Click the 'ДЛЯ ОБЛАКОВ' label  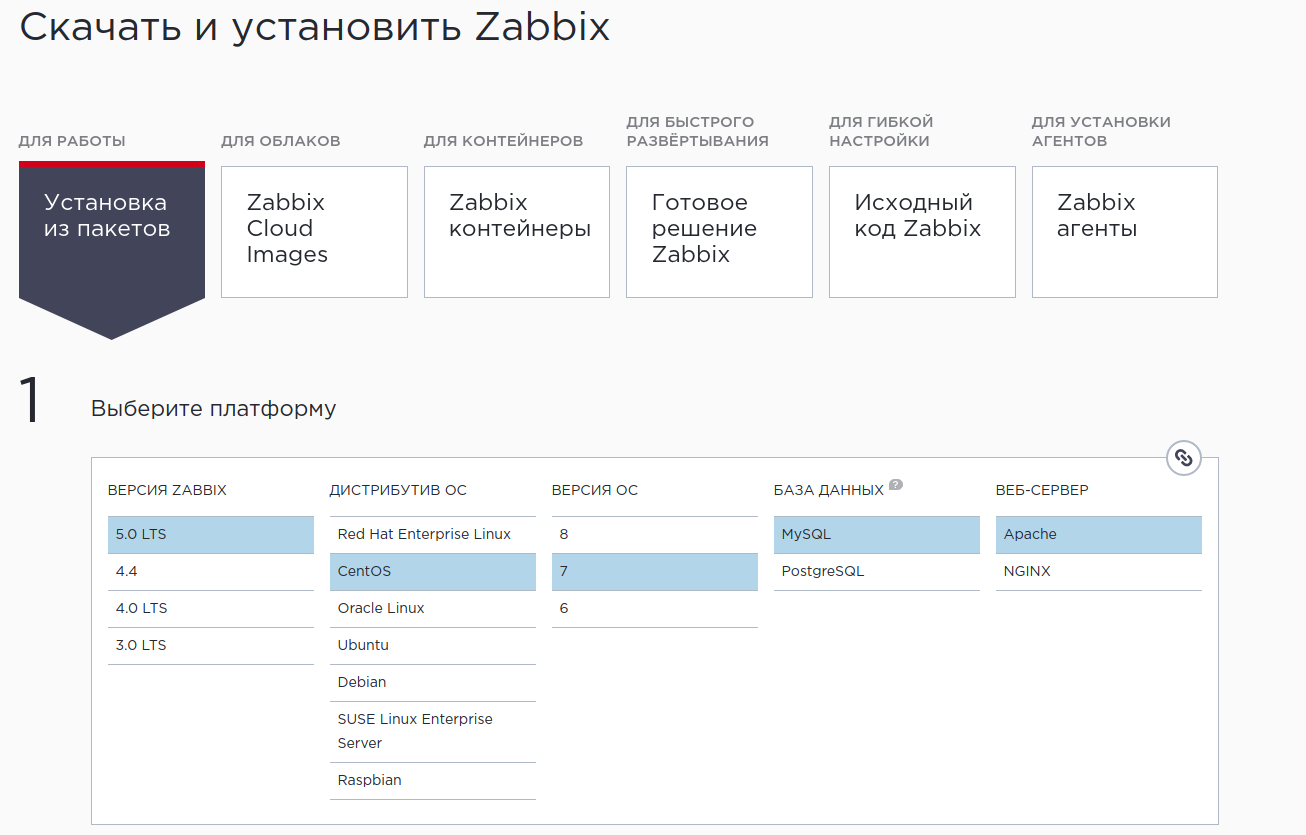[x=281, y=141]
